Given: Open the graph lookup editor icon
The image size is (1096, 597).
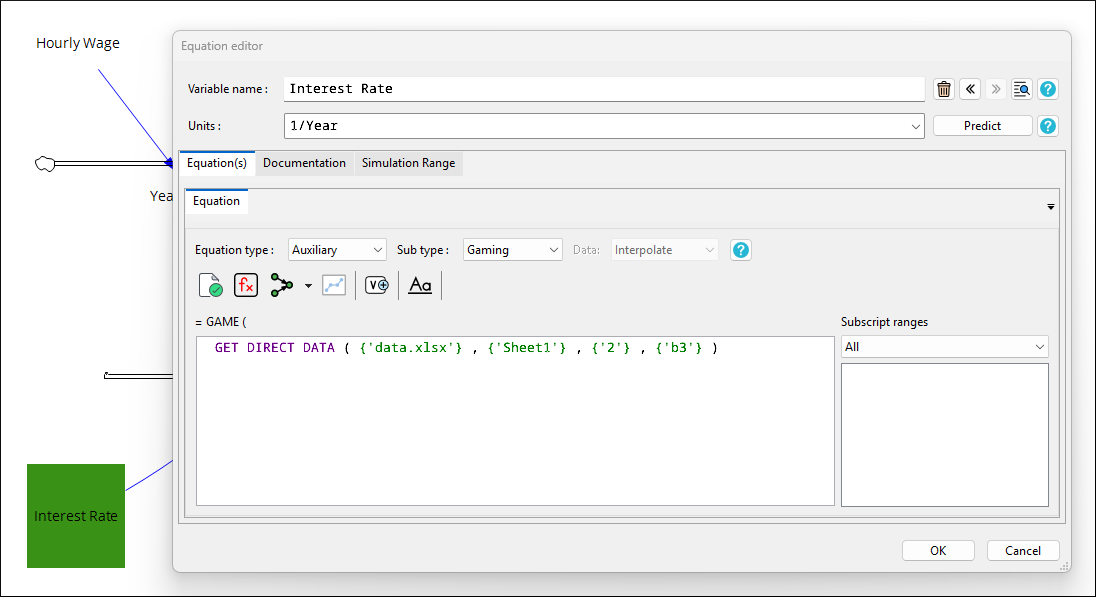Looking at the screenshot, I should coord(334,284).
